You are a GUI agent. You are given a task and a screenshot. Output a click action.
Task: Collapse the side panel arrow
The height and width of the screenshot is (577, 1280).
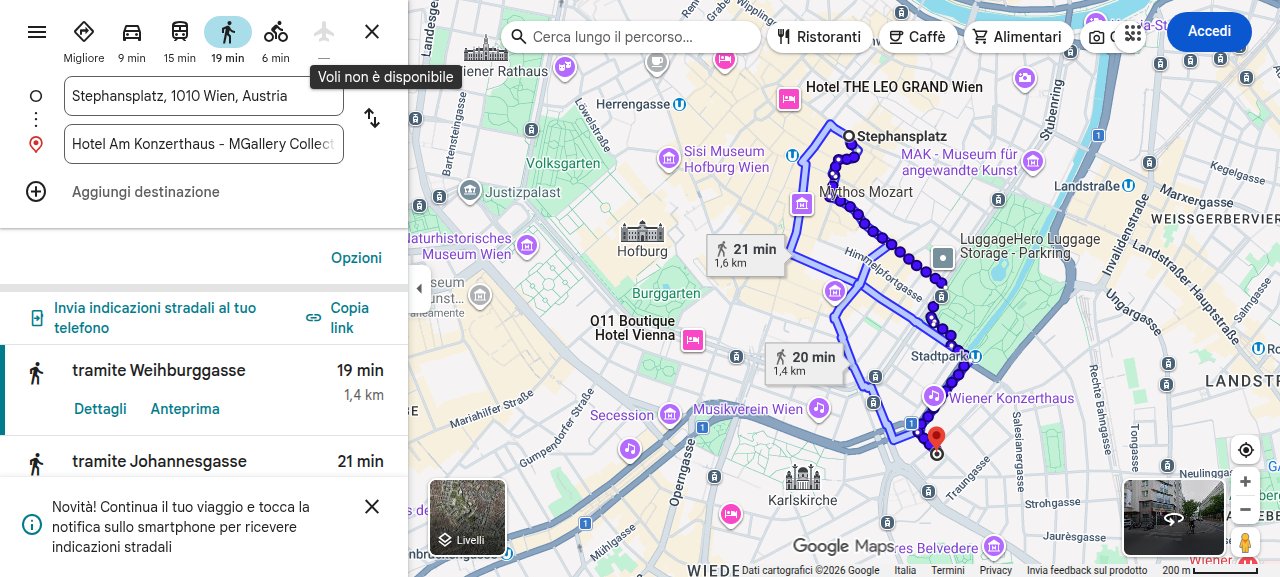pyautogui.click(x=419, y=289)
